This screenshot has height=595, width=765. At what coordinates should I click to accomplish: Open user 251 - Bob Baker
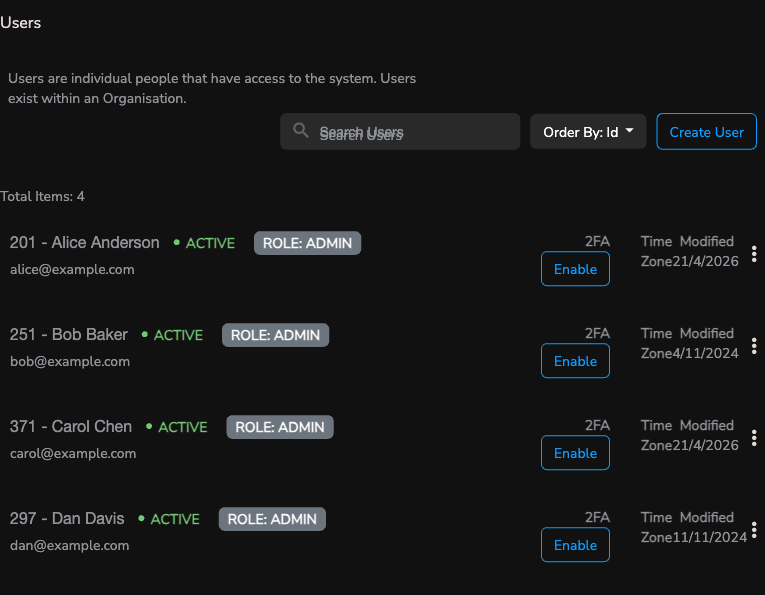pyautogui.click(x=69, y=335)
